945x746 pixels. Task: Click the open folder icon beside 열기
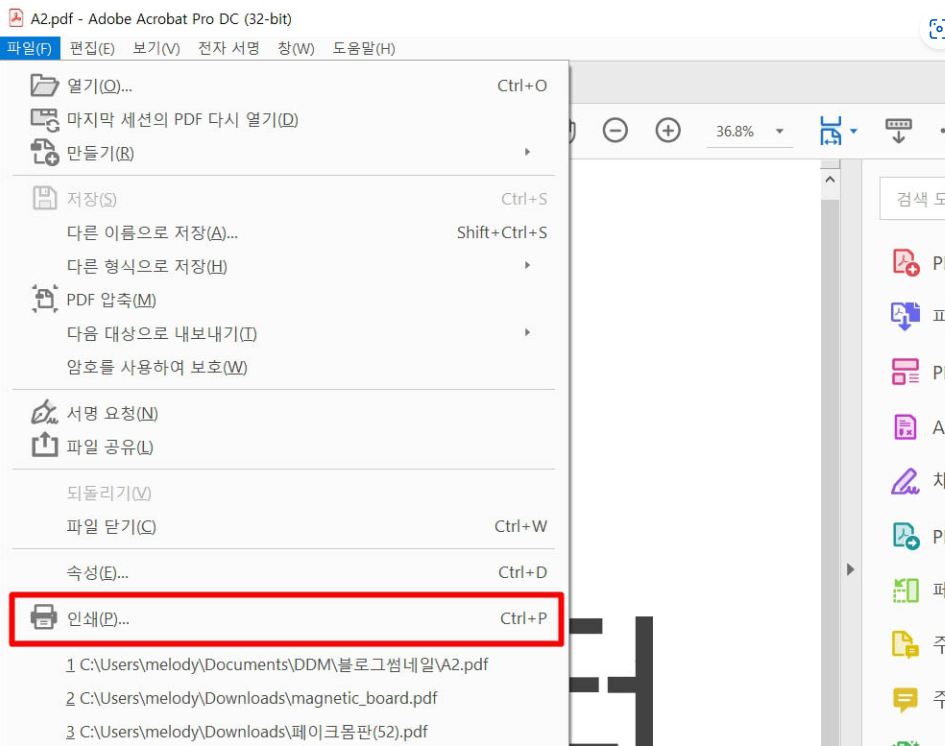tap(44, 86)
